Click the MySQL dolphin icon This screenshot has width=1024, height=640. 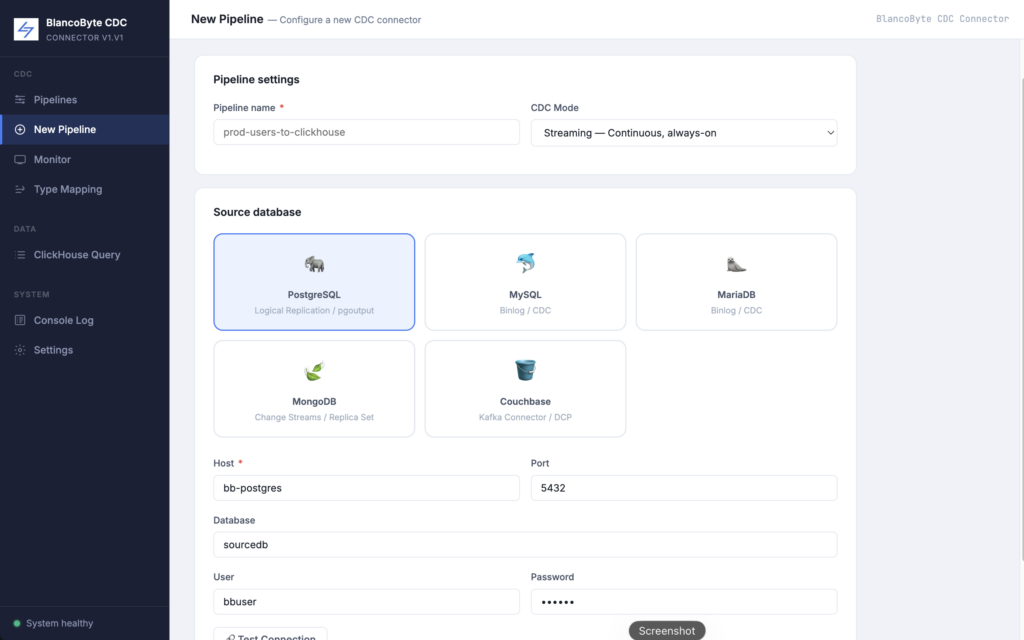tap(525, 263)
